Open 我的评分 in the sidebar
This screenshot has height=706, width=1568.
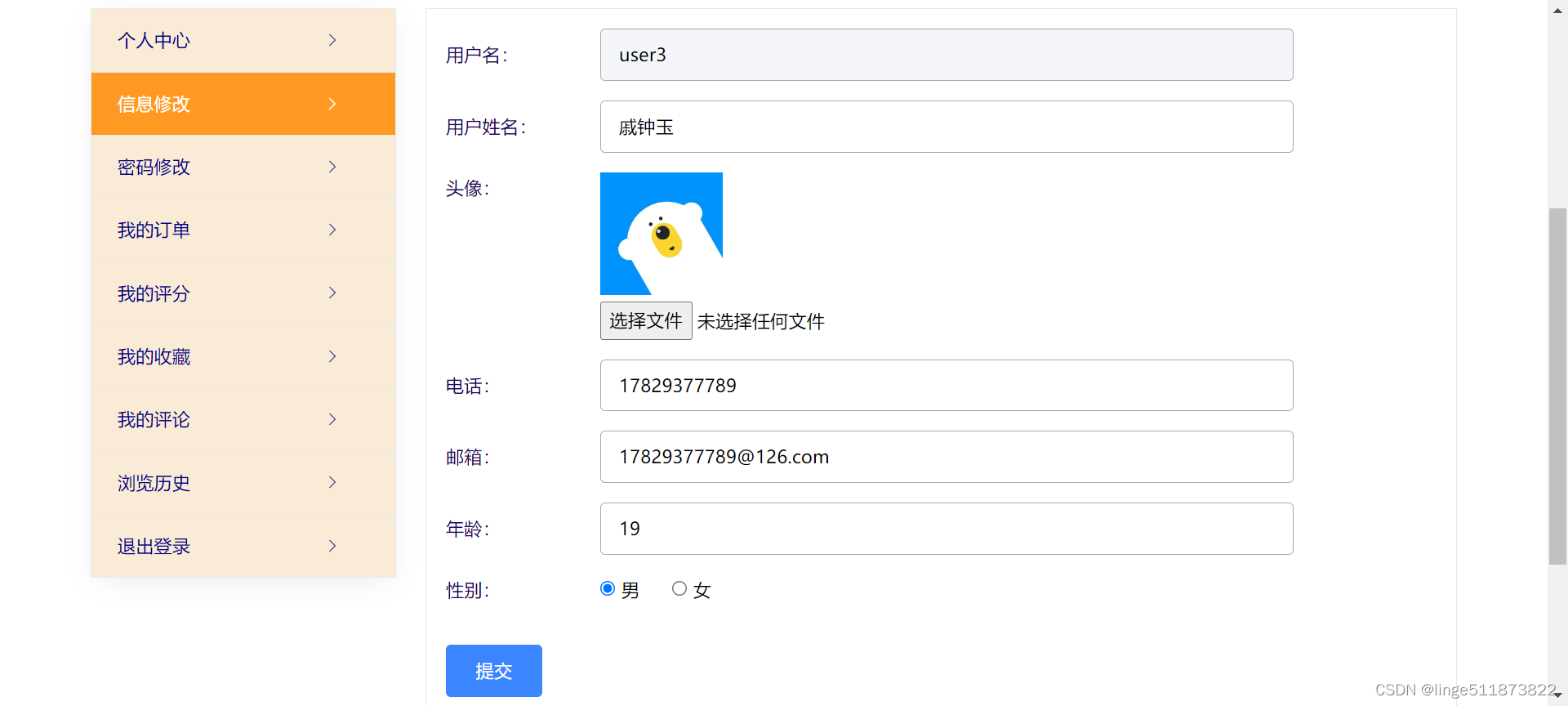(x=243, y=293)
